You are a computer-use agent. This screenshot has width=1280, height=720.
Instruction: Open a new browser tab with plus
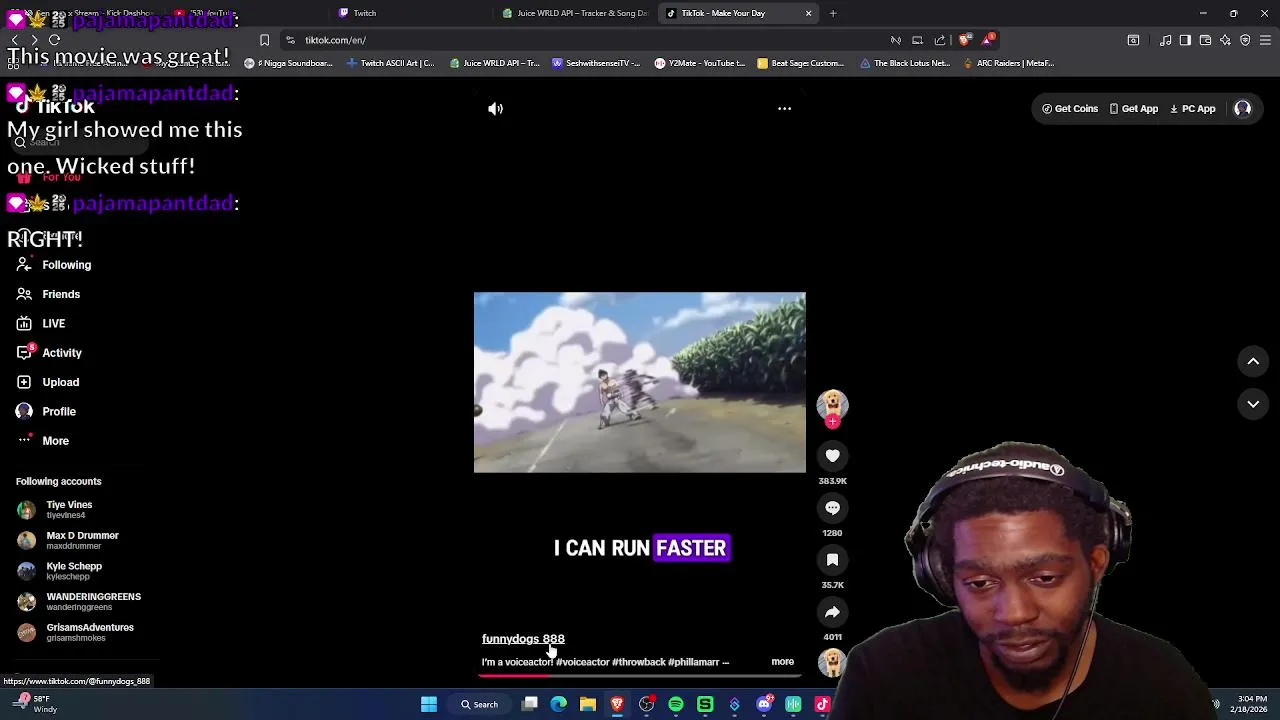pos(832,13)
